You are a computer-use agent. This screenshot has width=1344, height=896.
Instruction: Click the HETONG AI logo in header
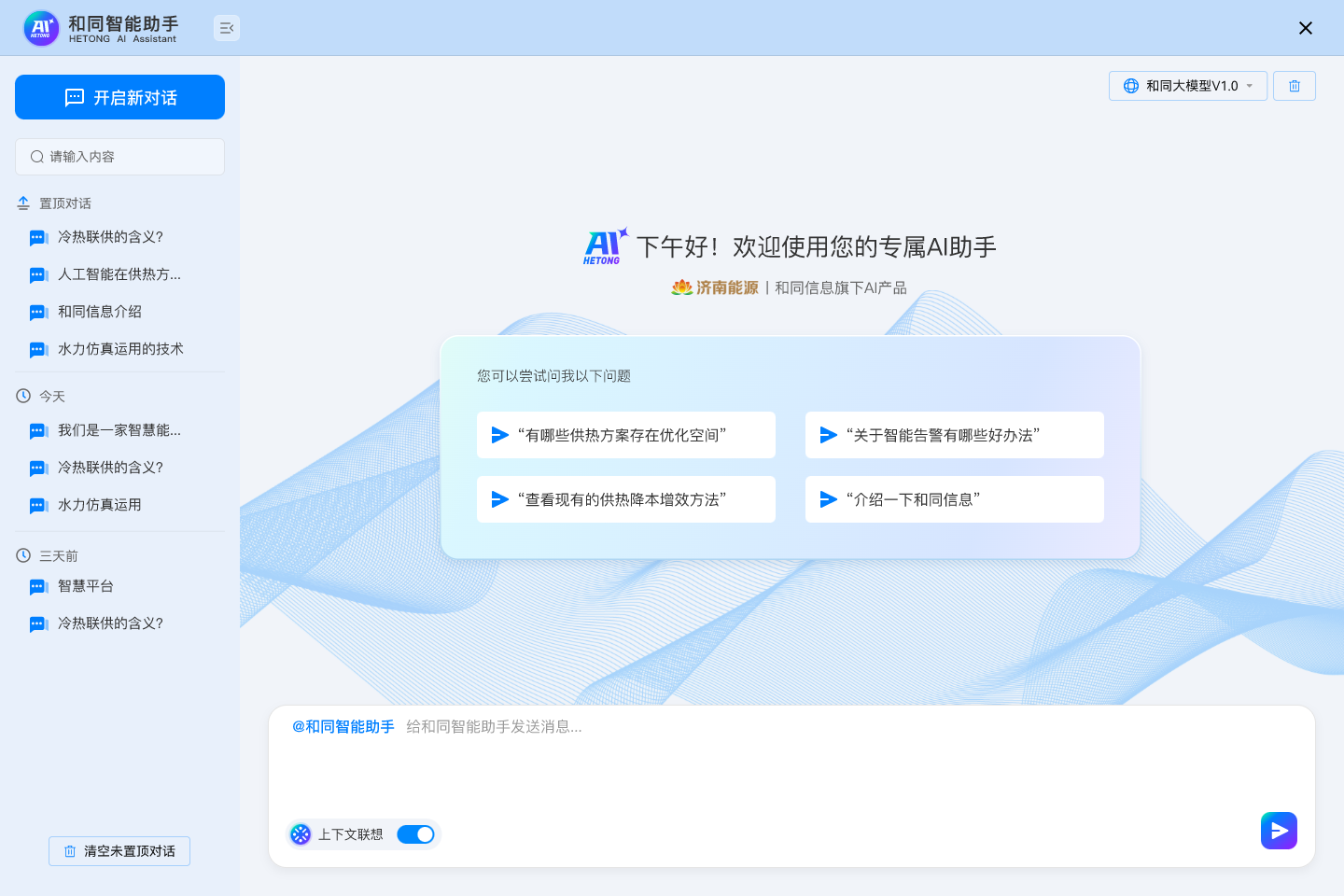pos(41,28)
